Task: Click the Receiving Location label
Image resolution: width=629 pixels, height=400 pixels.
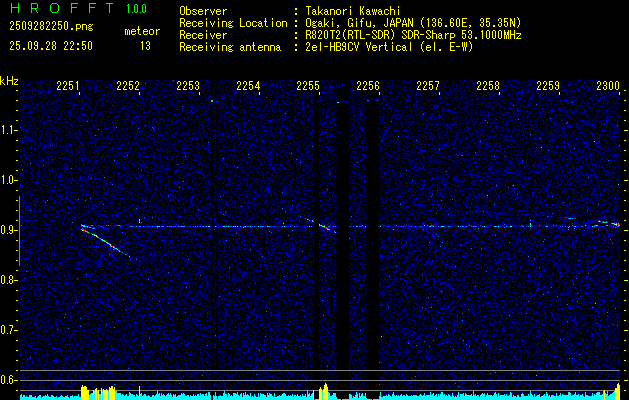Action: pyautogui.click(x=233, y=23)
